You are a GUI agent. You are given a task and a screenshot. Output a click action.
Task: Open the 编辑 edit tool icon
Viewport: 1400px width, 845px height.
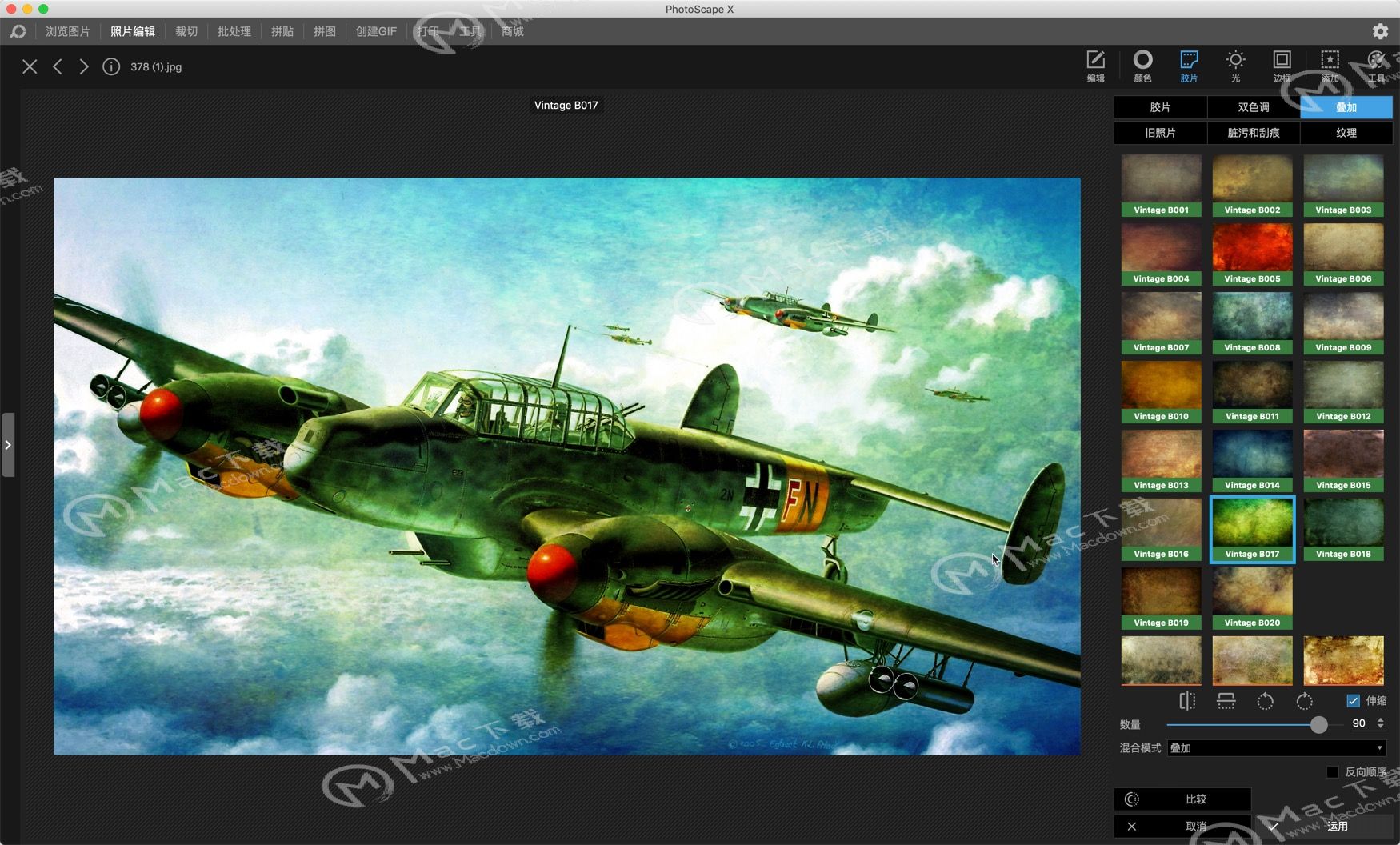1095,66
